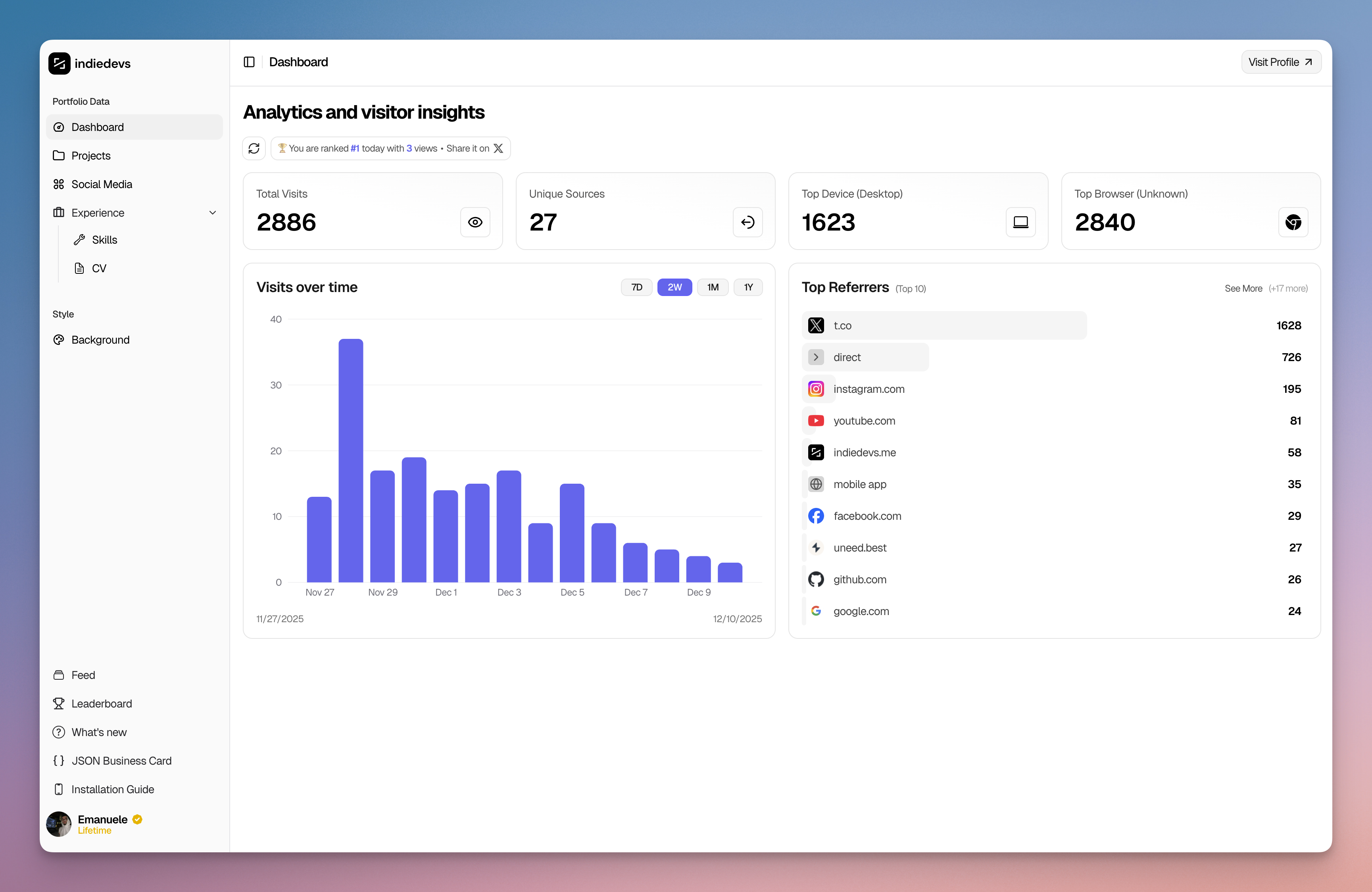Open the Emanuele user profile avatar

(x=59, y=824)
